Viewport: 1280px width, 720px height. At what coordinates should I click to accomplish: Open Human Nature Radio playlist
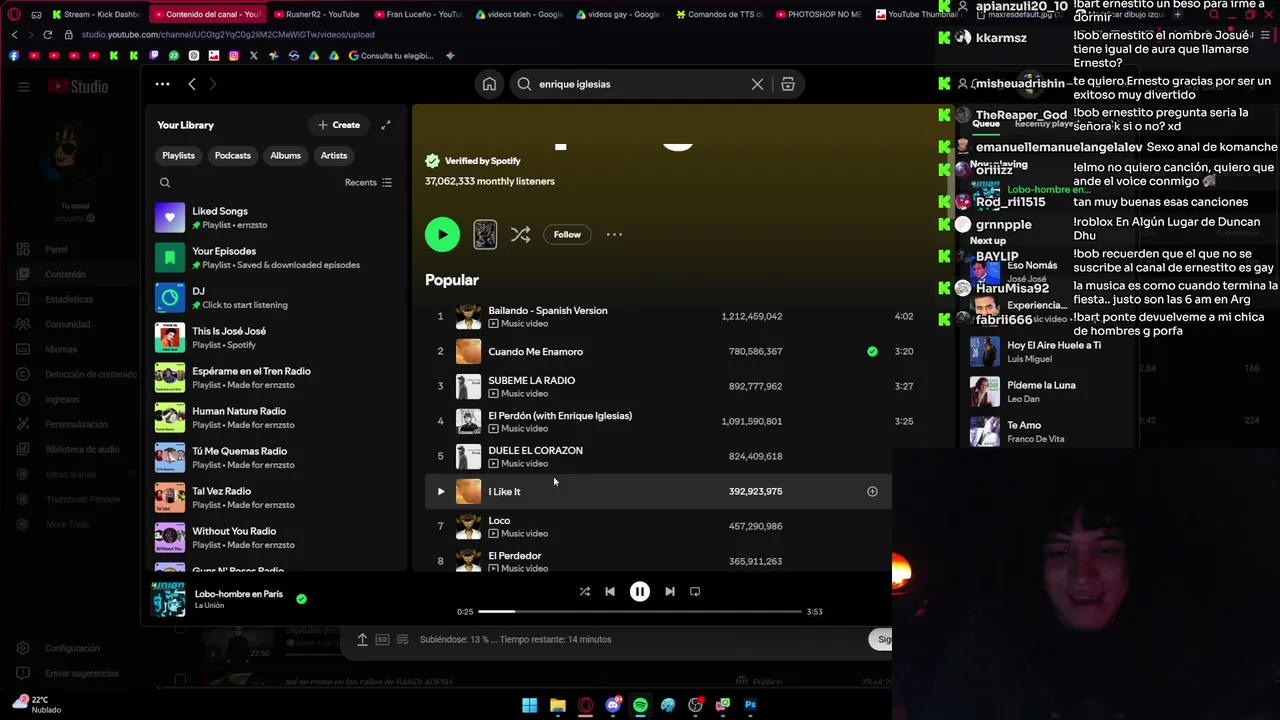coord(275,417)
